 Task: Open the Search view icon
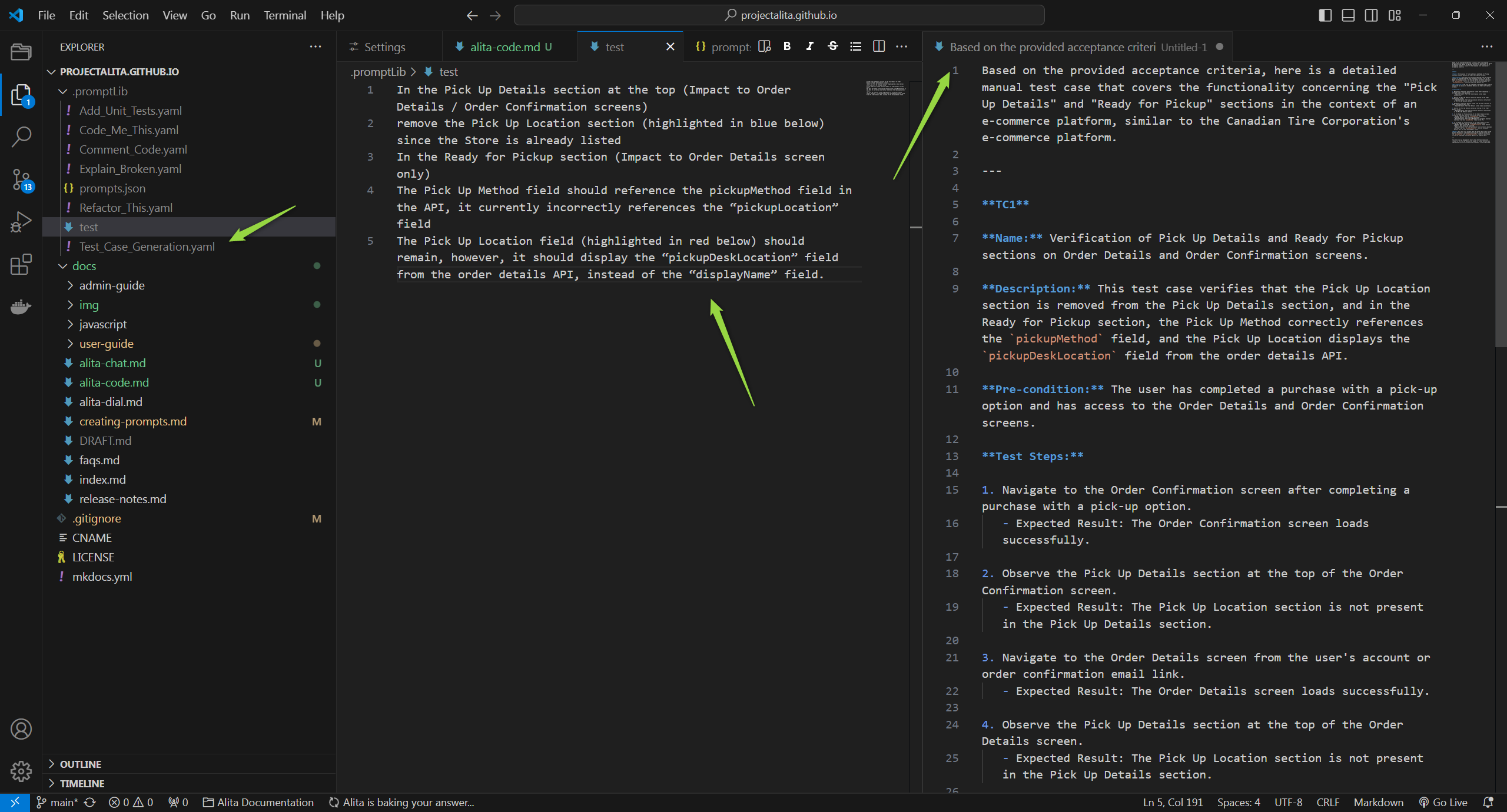pos(21,137)
